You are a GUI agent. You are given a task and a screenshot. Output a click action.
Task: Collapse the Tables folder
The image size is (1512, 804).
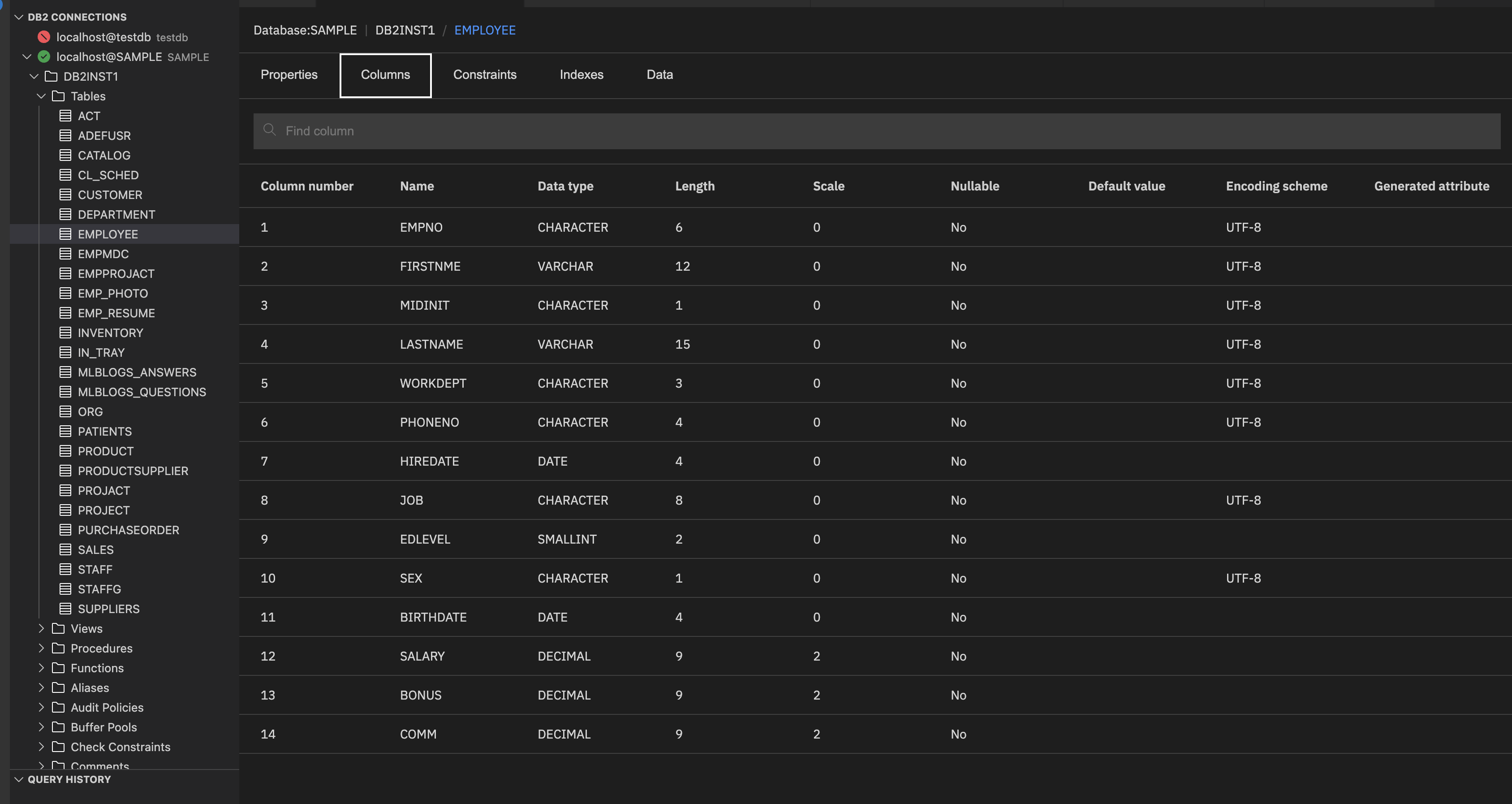click(41, 96)
